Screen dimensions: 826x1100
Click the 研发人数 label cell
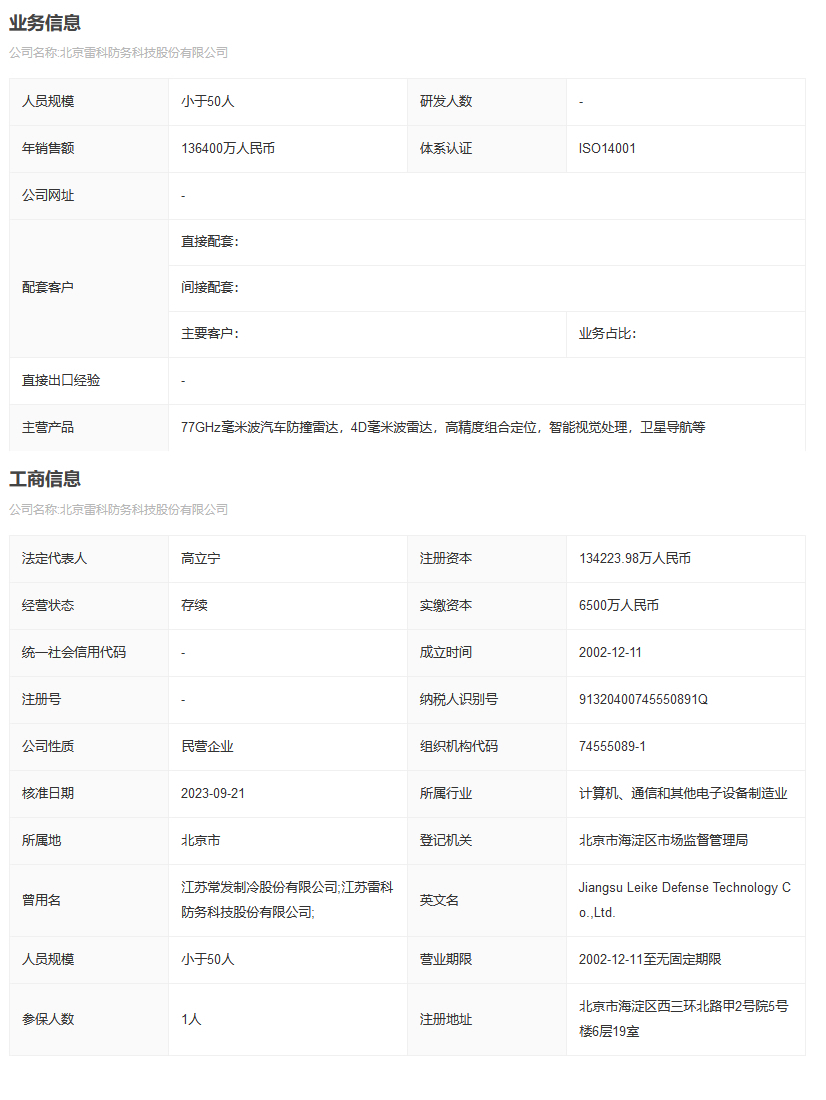[487, 102]
